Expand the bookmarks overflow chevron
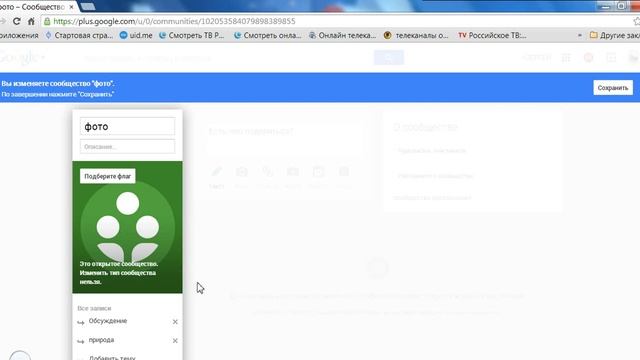 [x=580, y=36]
